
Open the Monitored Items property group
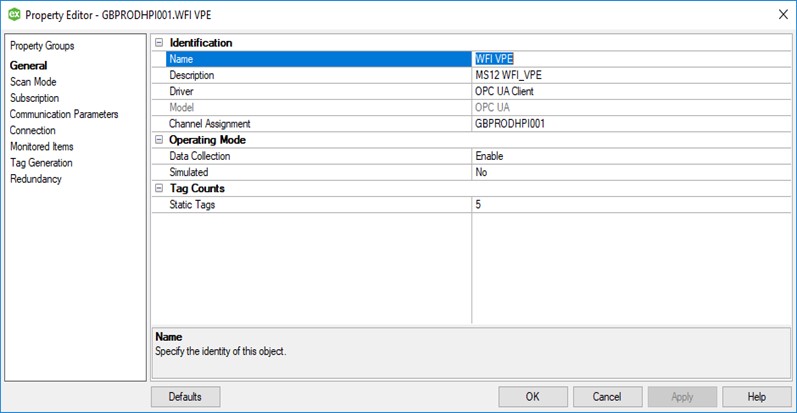tap(41, 146)
